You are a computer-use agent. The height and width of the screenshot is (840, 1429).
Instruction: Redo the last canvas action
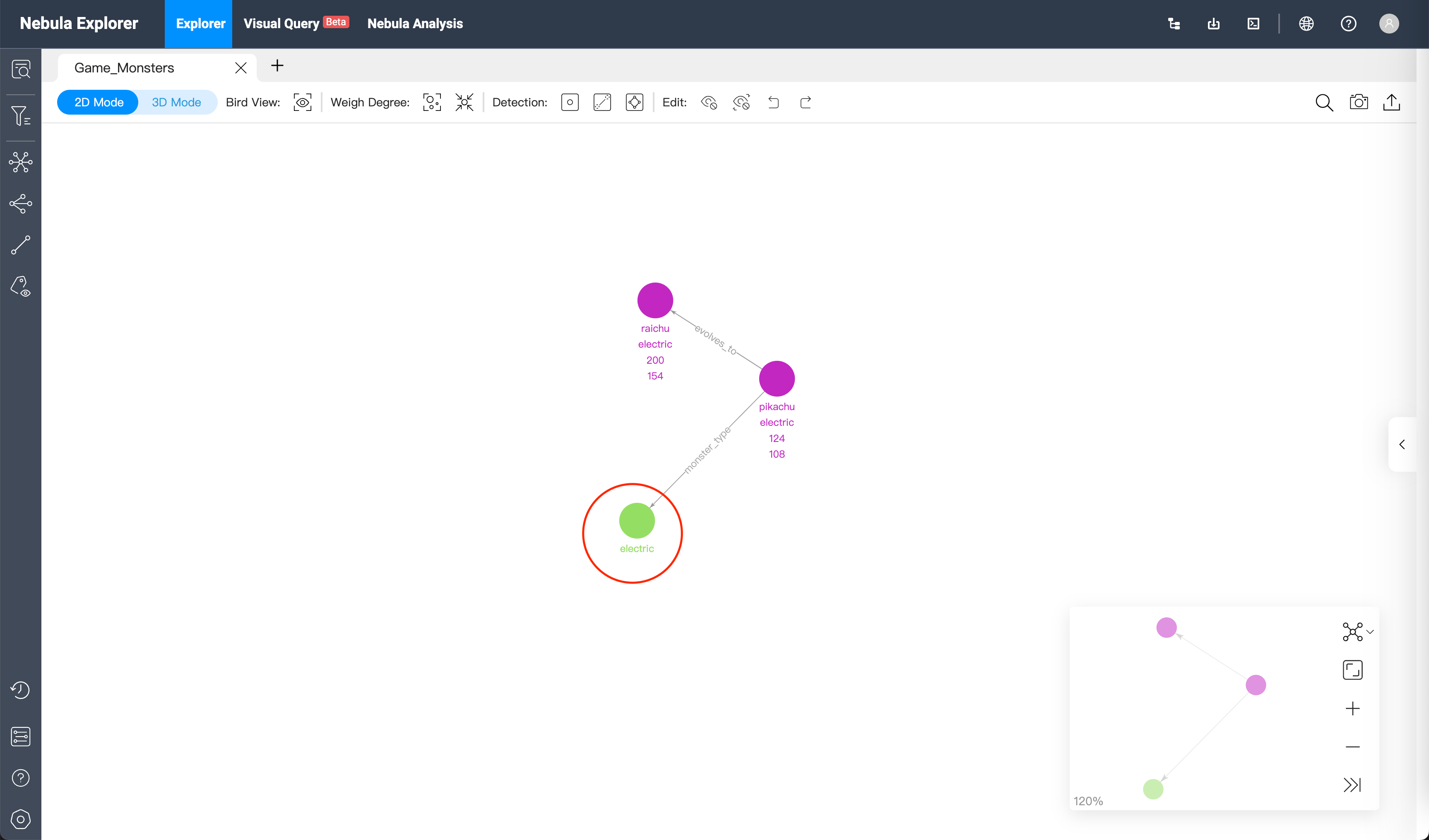click(x=806, y=102)
